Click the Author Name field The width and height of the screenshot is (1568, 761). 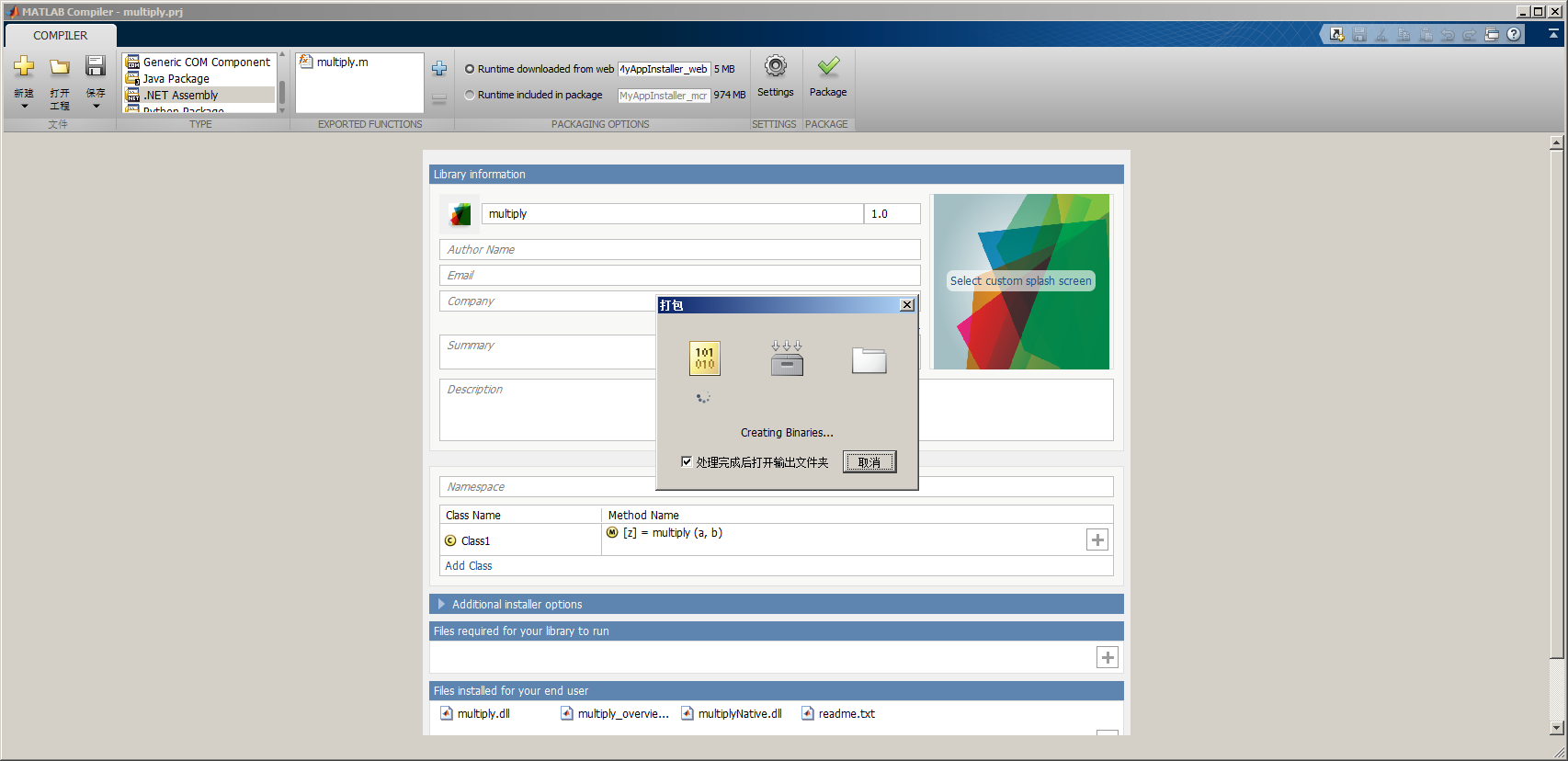679,249
